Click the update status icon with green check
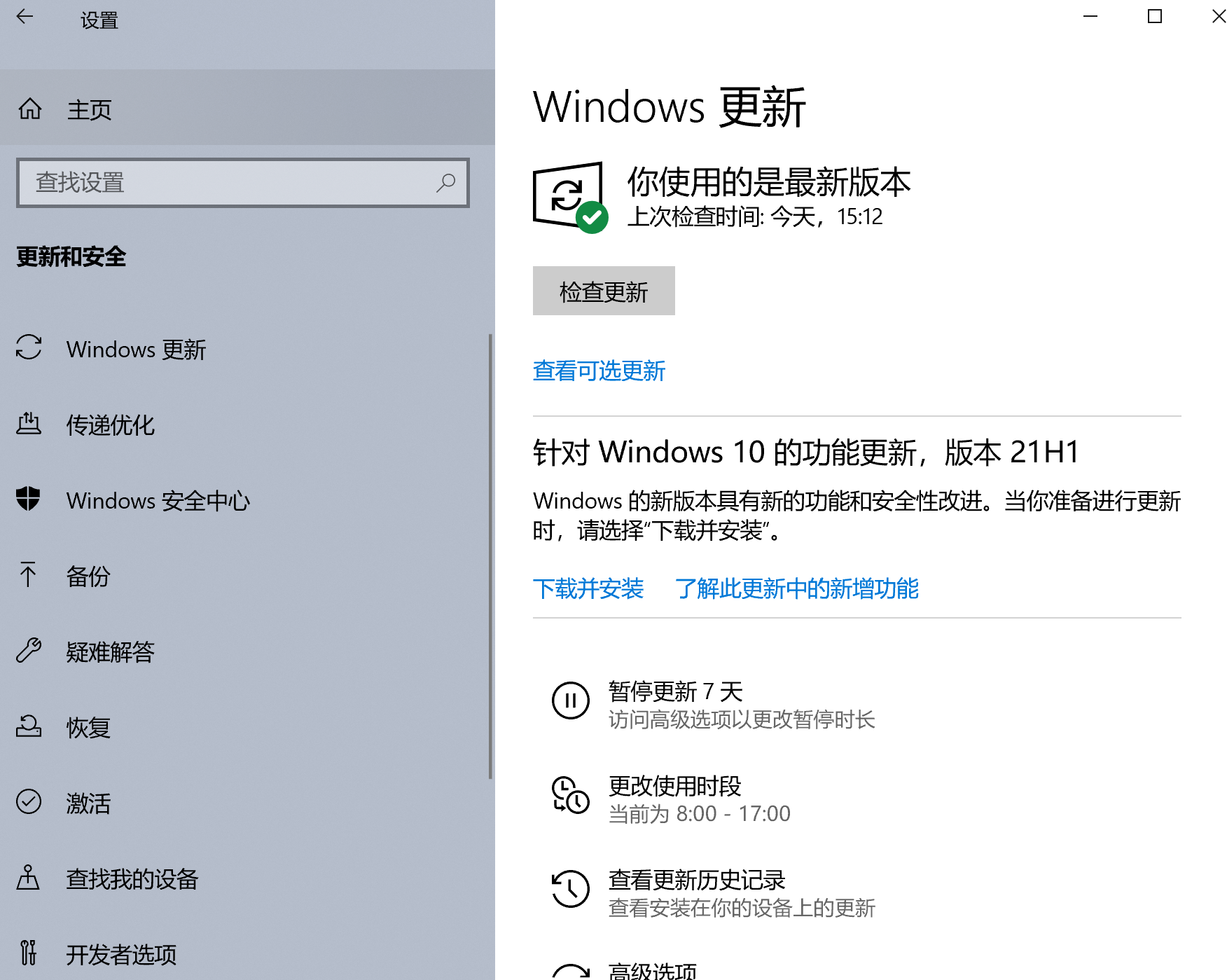The height and width of the screenshot is (980, 1227). (x=570, y=198)
